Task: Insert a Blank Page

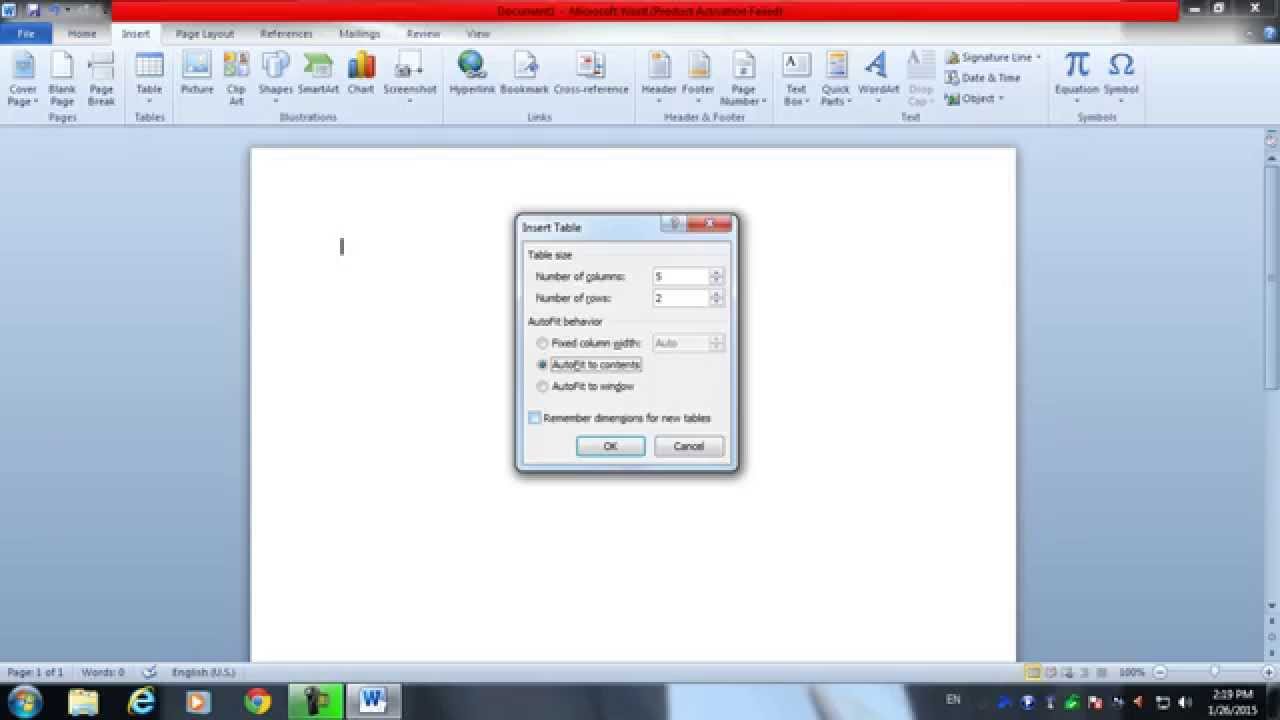Action: [62, 80]
